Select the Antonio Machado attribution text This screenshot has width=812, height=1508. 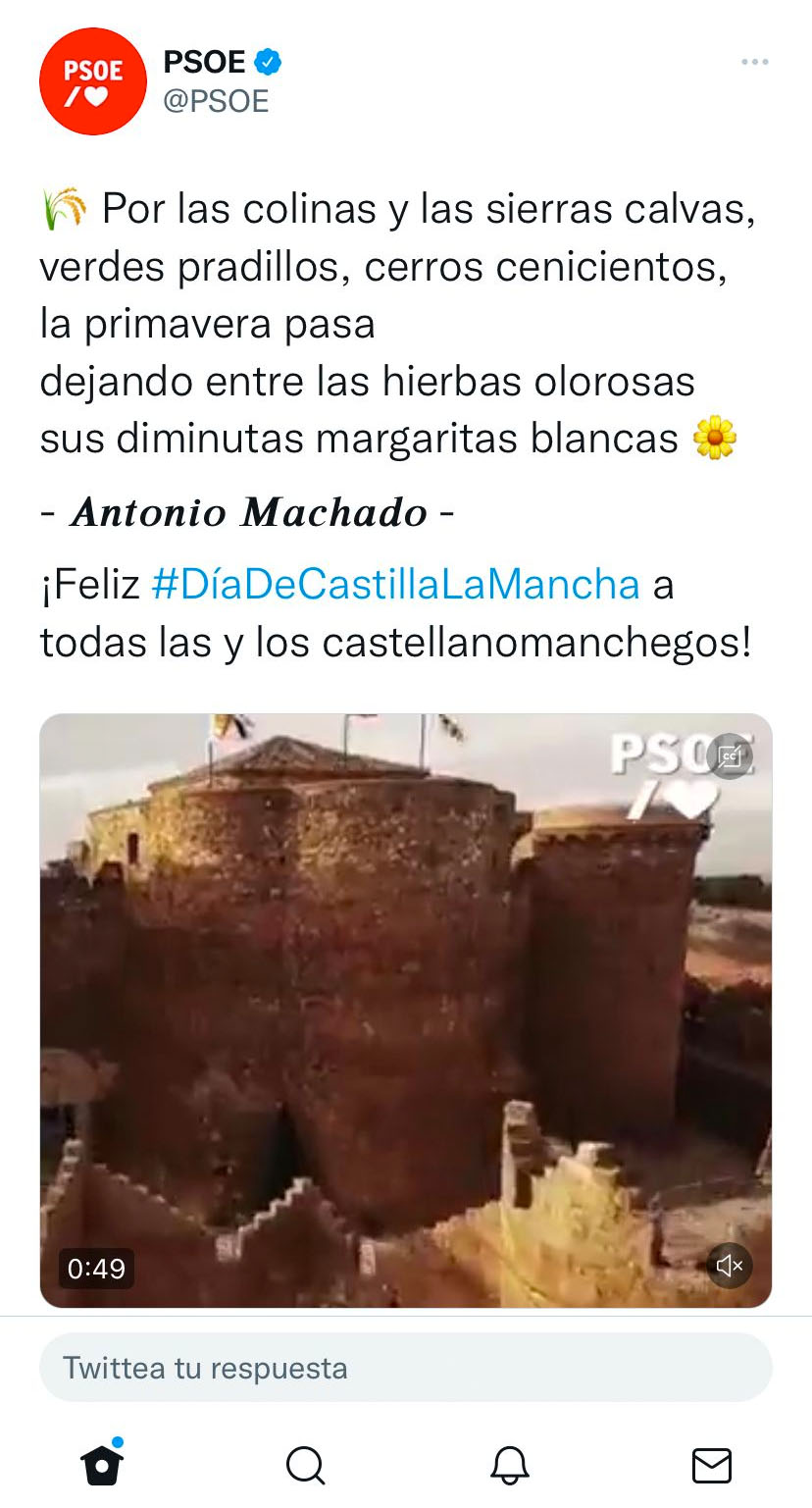point(249,512)
